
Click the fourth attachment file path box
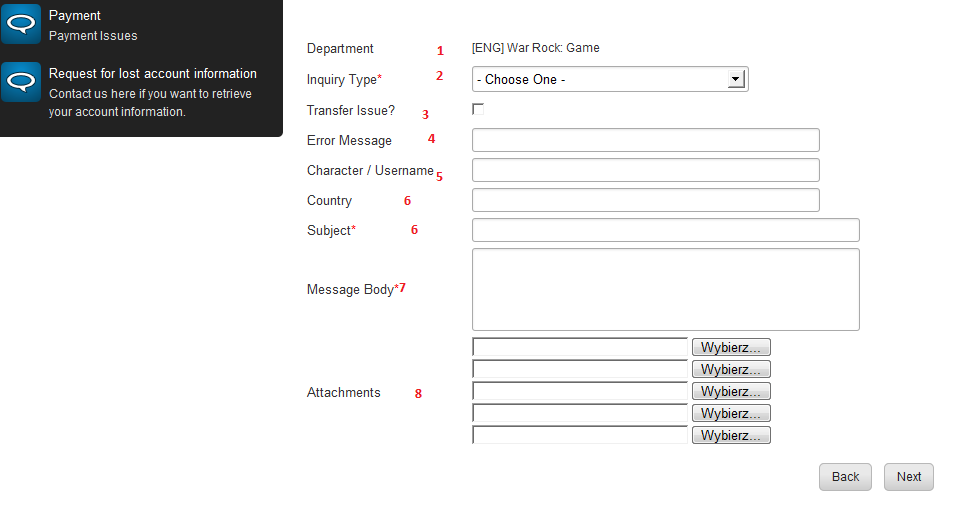580,413
